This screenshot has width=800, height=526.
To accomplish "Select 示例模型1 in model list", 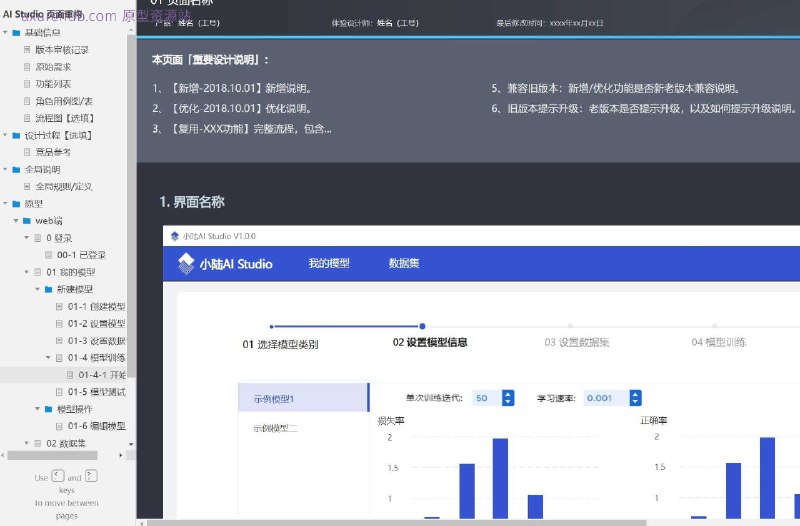I will click(x=304, y=398).
